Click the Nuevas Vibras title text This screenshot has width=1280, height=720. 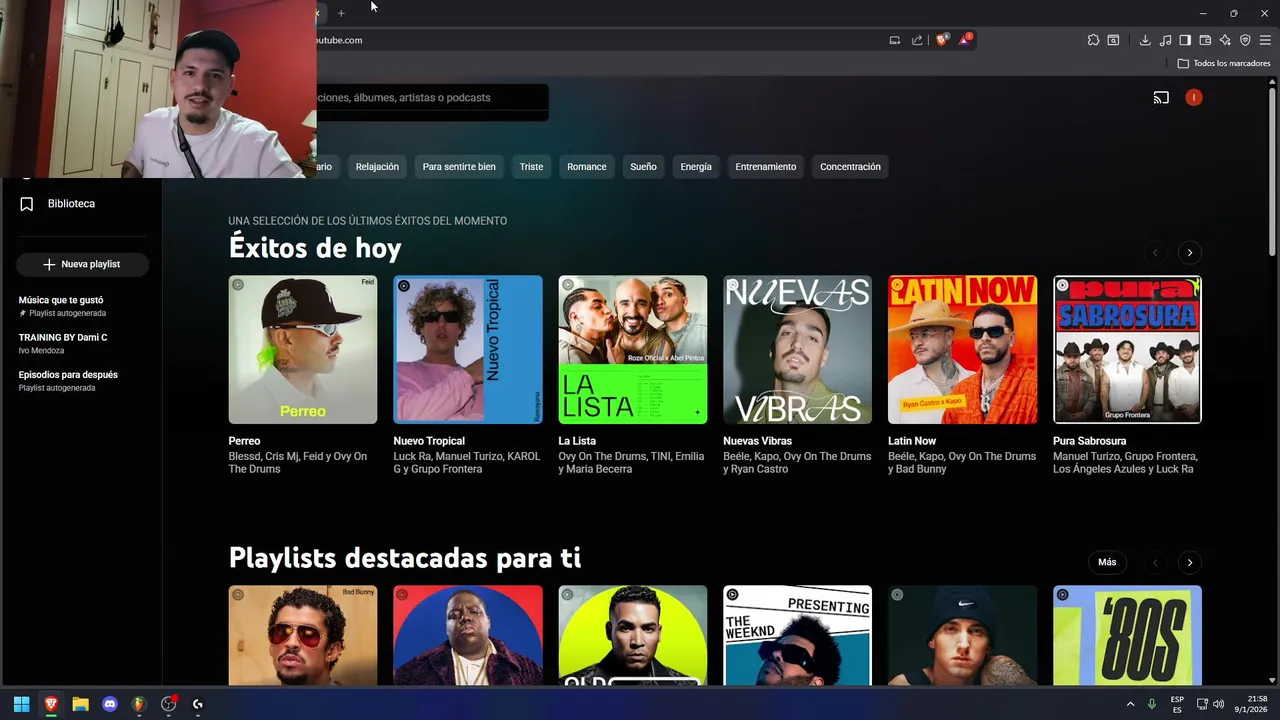click(757, 441)
